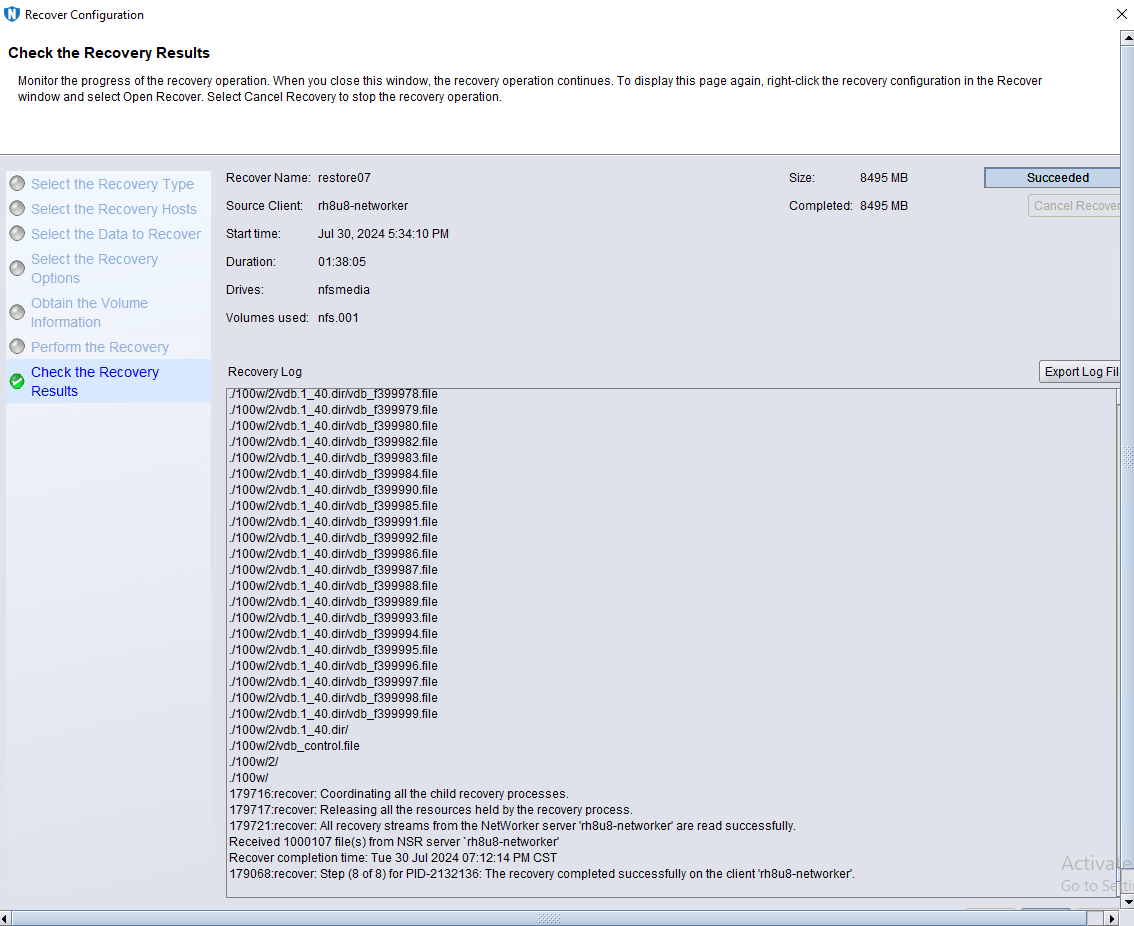Click log line vdb_f399999.file
This screenshot has height=926, width=1134.
[333, 714]
